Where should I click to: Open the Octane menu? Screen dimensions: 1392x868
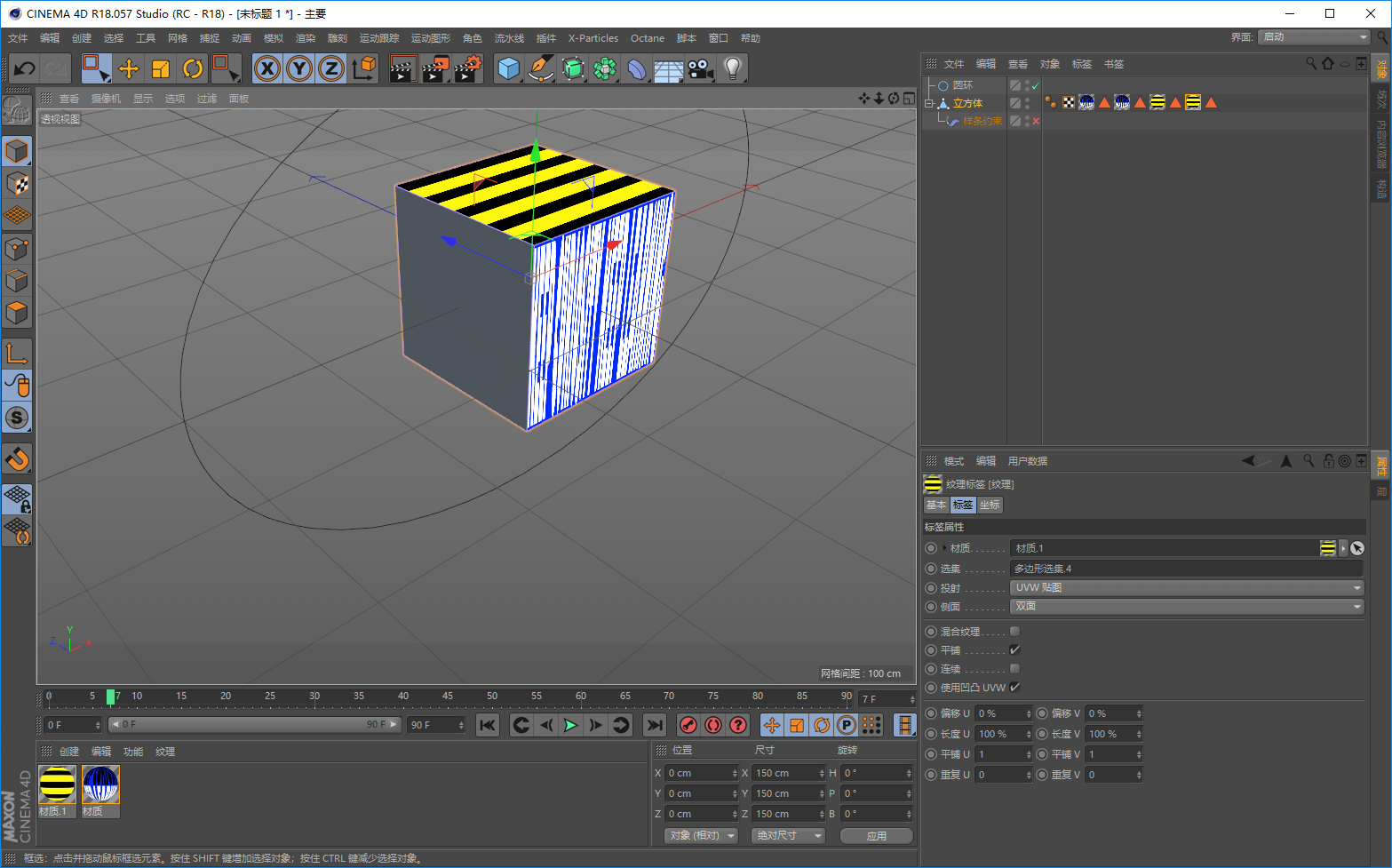click(648, 38)
